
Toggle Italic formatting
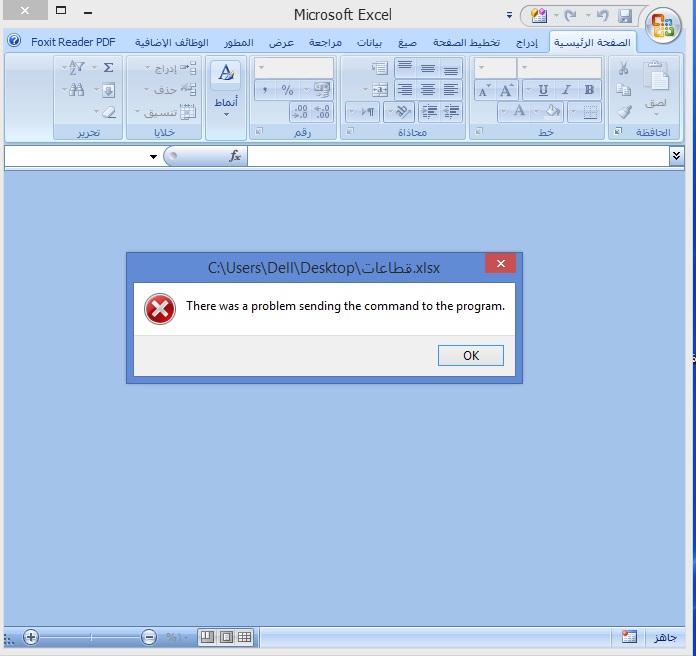click(566, 90)
